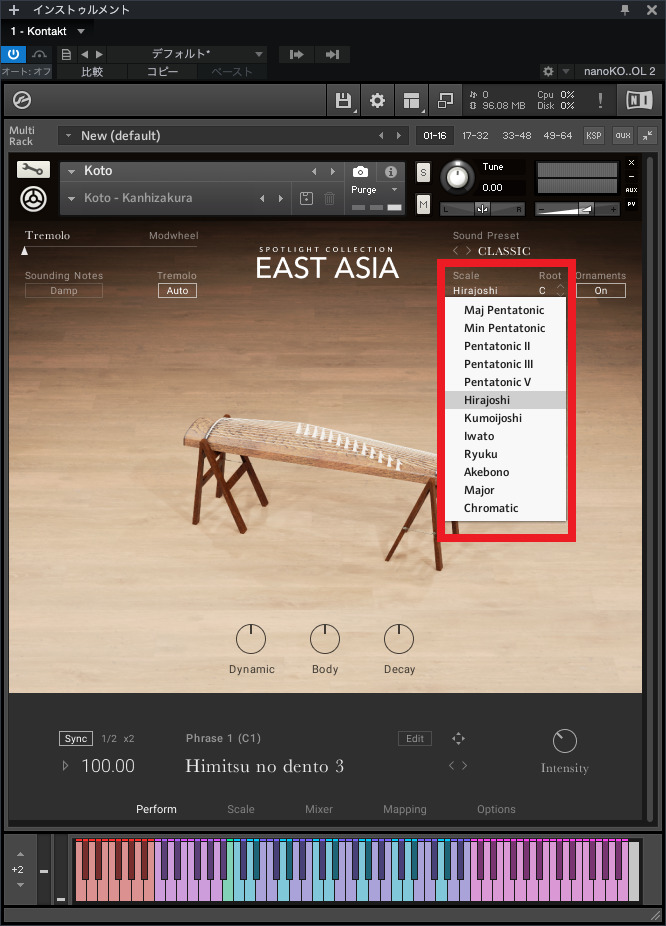Select the 33-48 rack page tab
The image size is (666, 926).
coord(517,136)
